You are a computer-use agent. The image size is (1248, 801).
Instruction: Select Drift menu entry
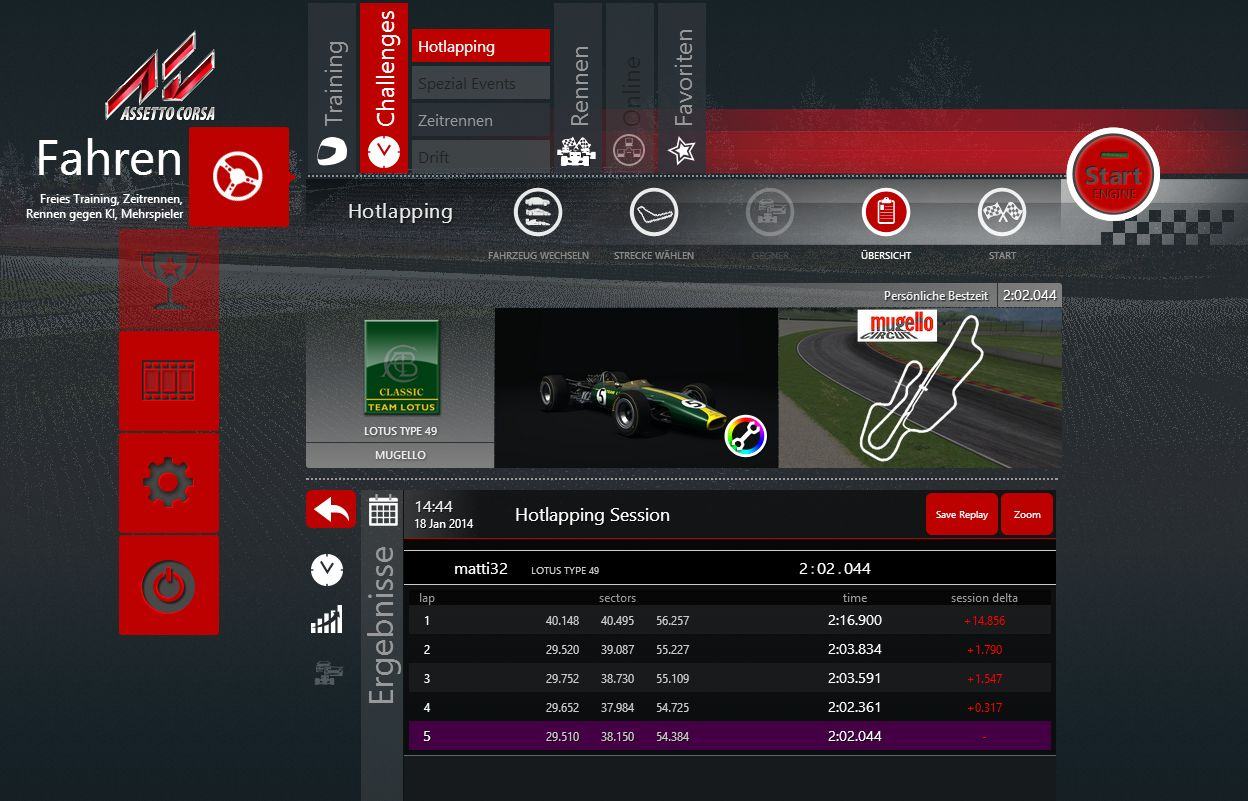coord(481,156)
